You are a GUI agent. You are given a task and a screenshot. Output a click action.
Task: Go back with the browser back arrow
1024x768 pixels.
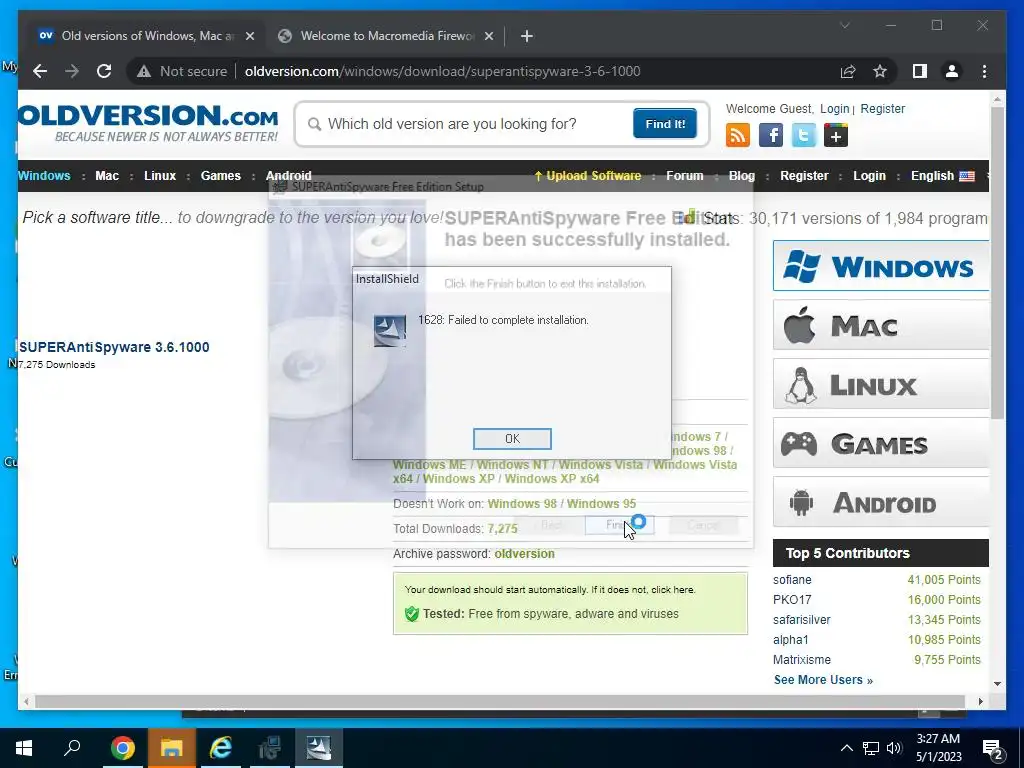point(40,71)
